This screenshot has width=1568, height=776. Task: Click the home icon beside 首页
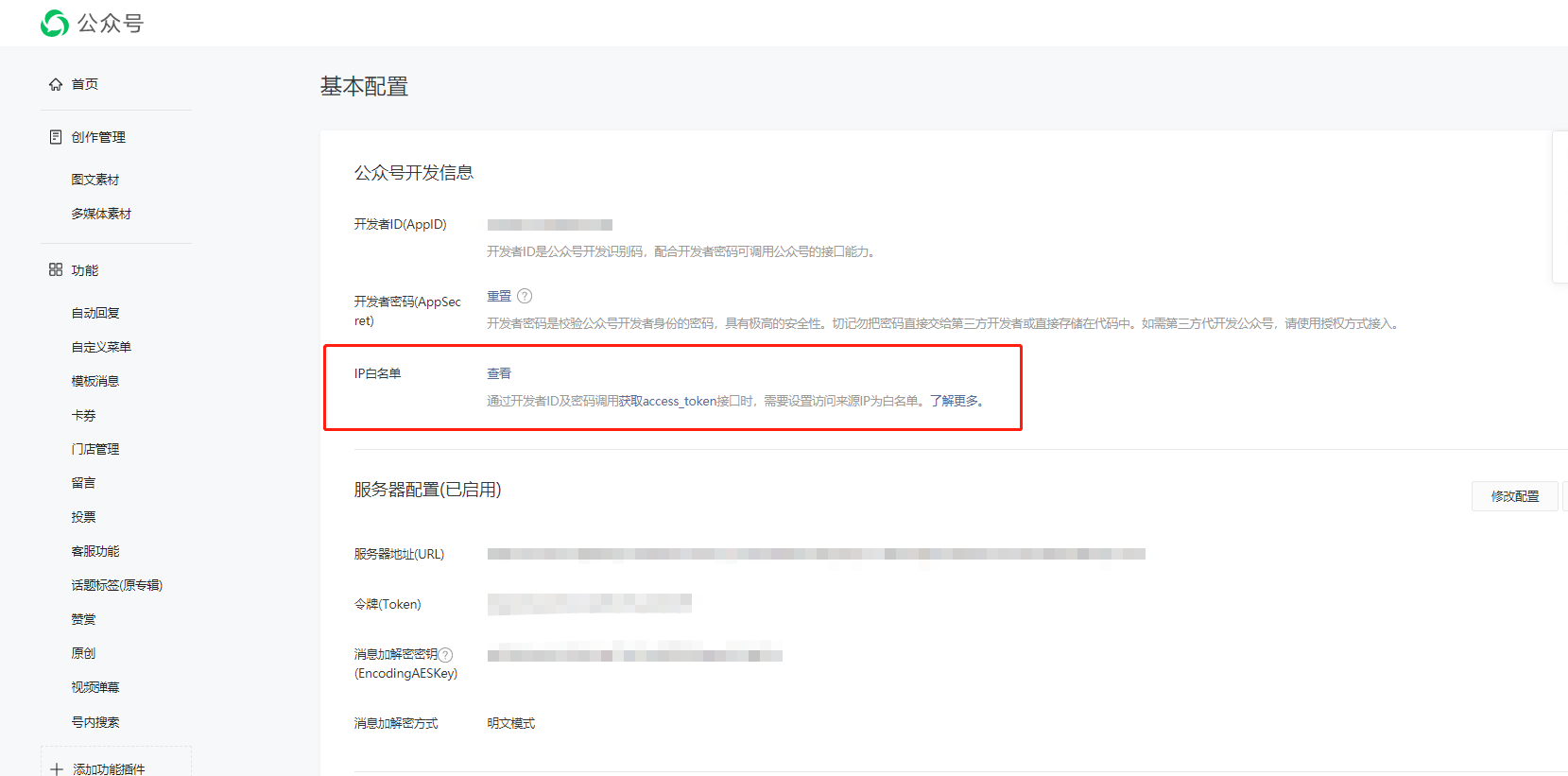pyautogui.click(x=56, y=84)
